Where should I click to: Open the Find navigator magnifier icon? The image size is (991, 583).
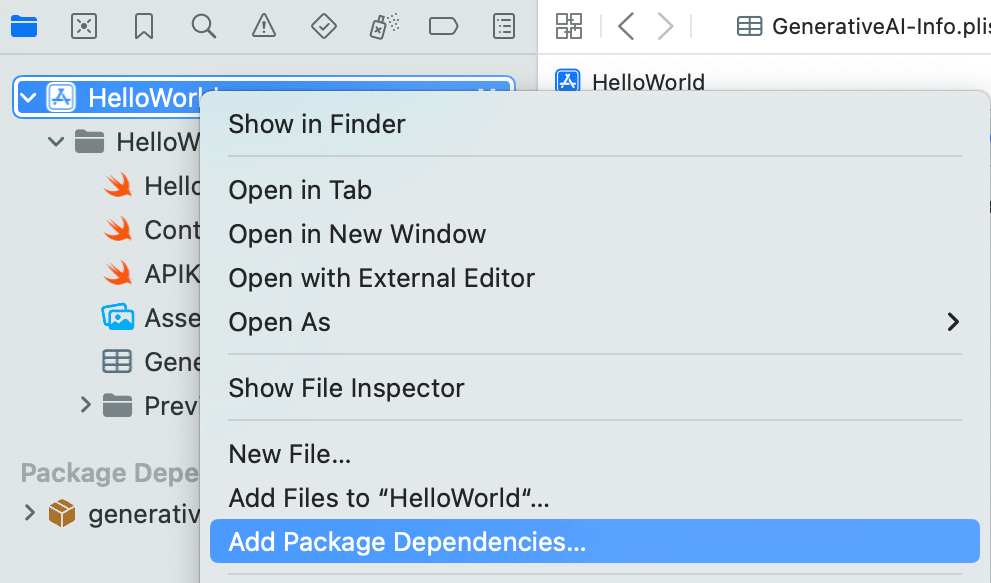[x=204, y=27]
